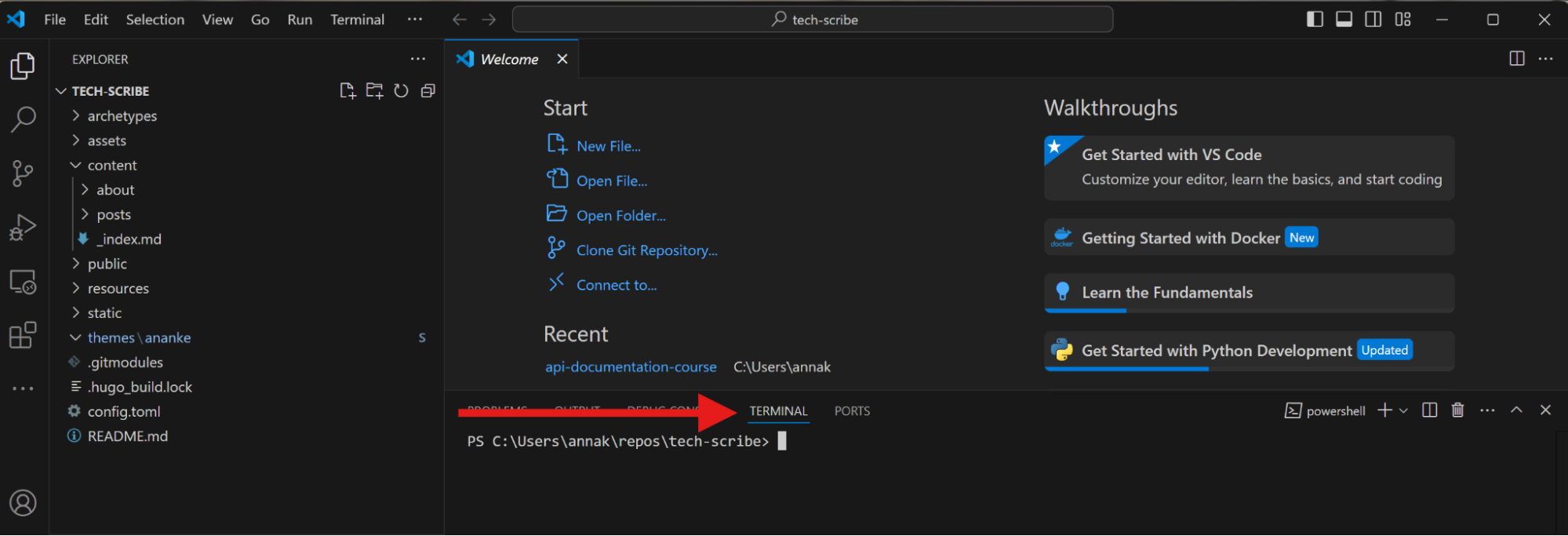The width and height of the screenshot is (1568, 536).
Task: Open the Customize Layout icon in title bar
Action: (x=1403, y=20)
